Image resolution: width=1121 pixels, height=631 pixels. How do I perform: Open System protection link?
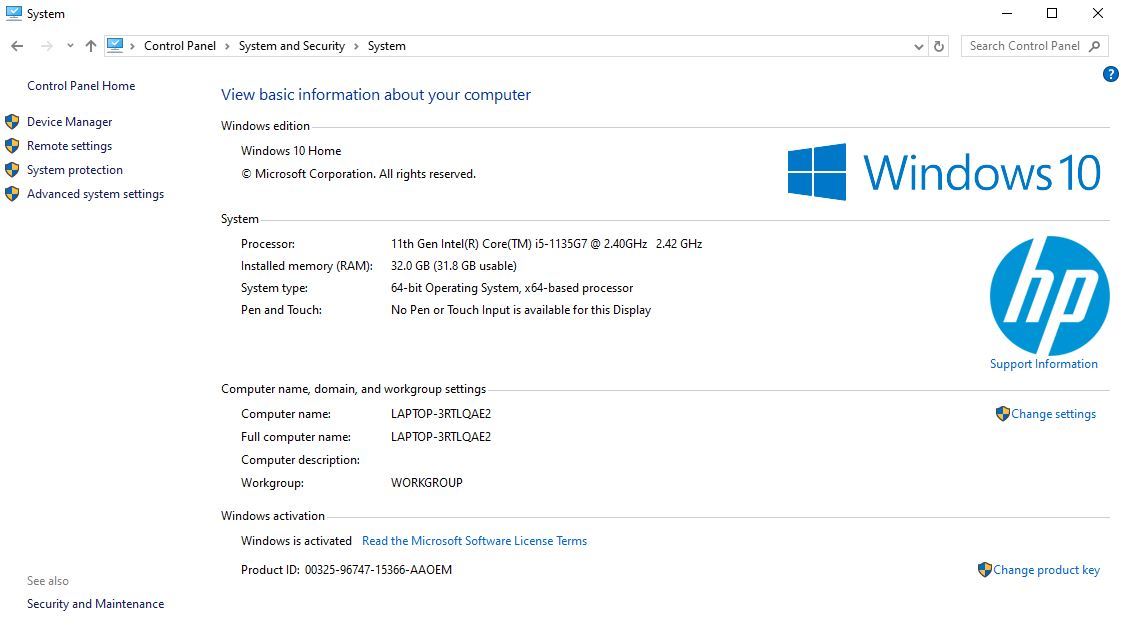coord(75,169)
